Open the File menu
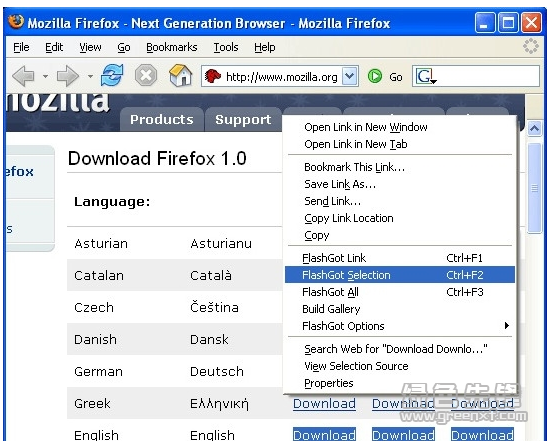The image size is (549, 441). (21, 47)
